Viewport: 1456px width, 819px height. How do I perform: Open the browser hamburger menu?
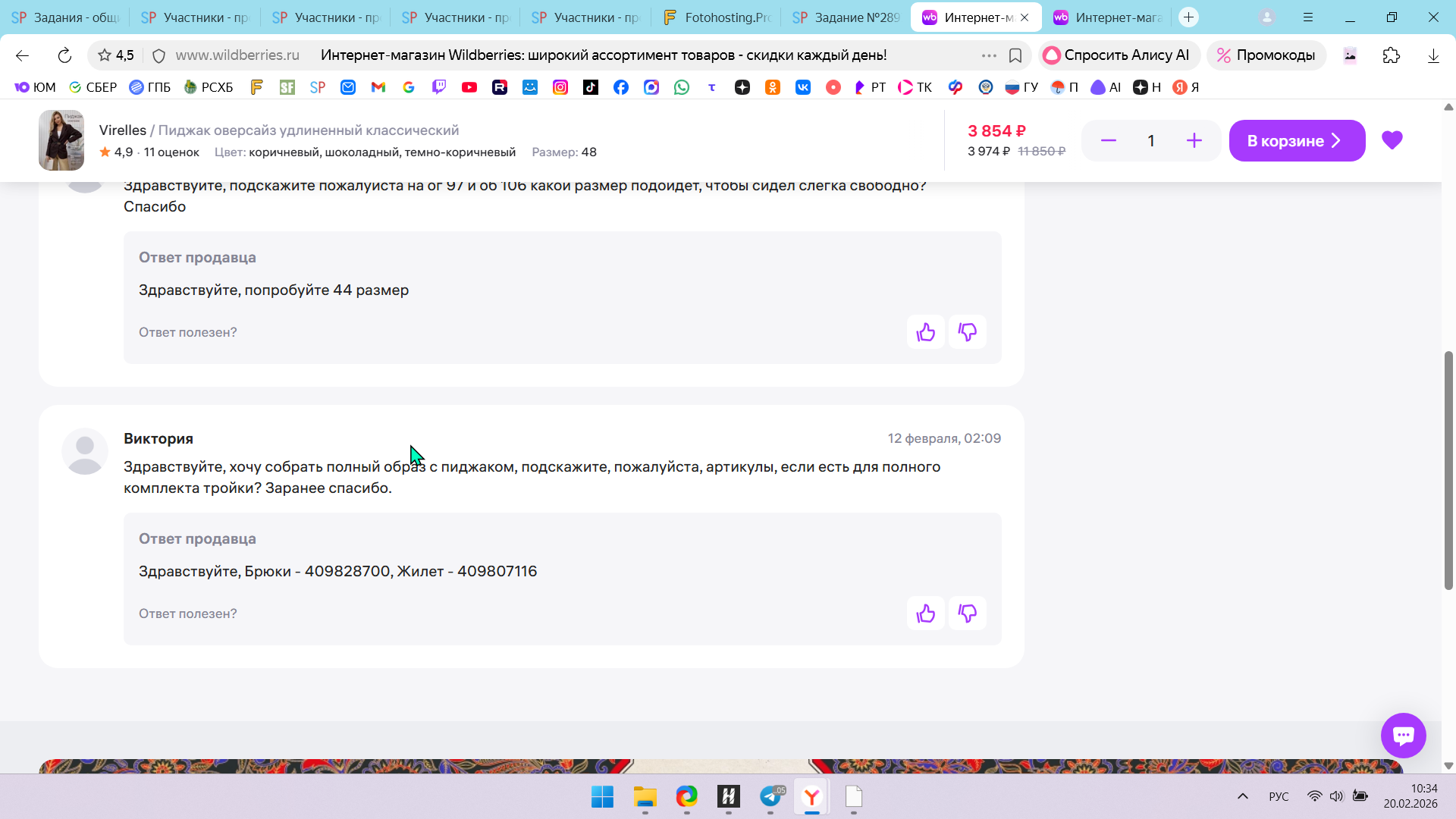pos(1308,17)
